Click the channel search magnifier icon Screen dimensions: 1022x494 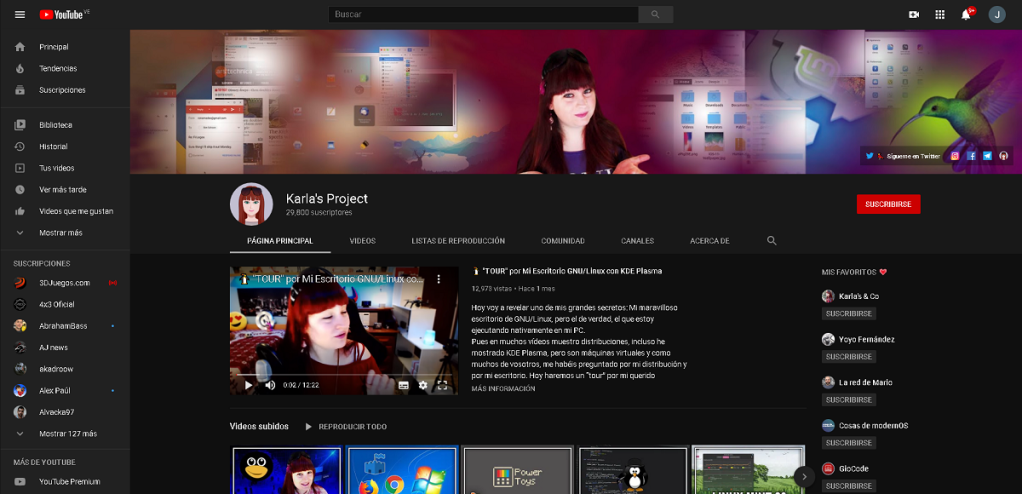click(x=772, y=240)
